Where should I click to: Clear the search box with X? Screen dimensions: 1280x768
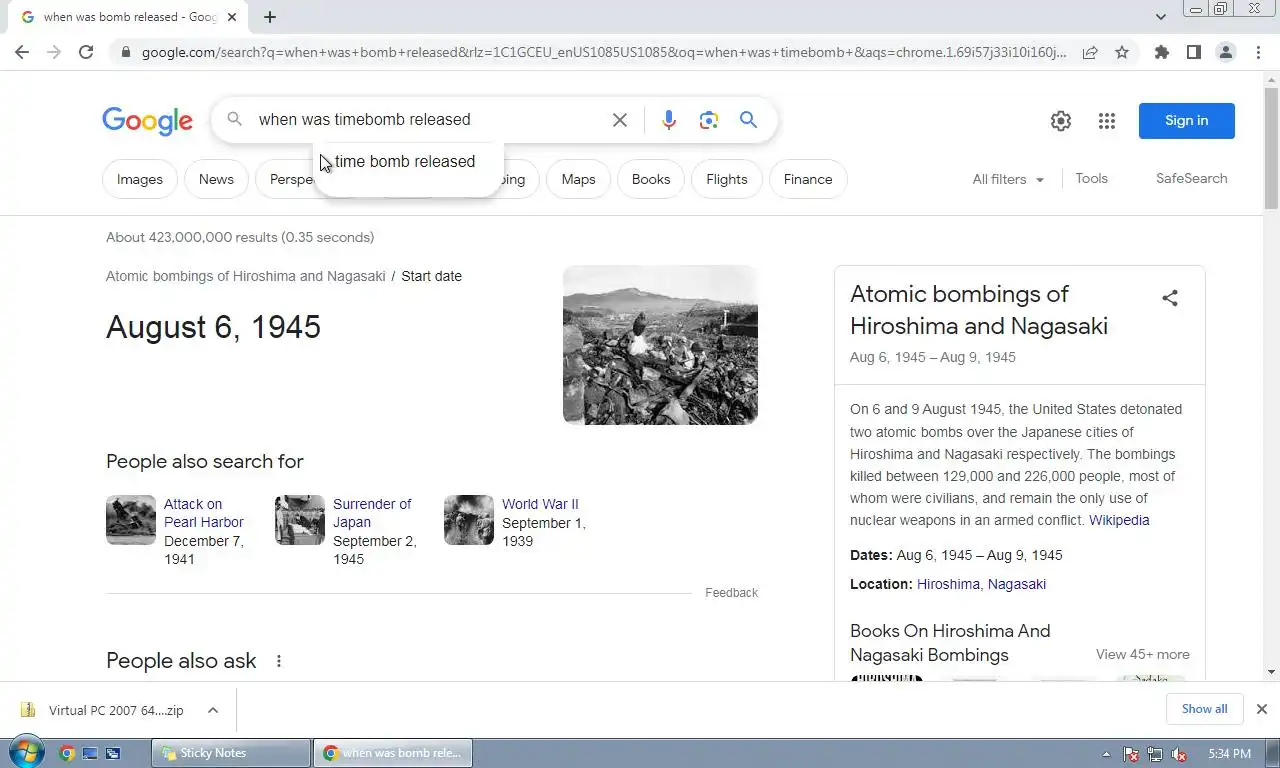pyautogui.click(x=620, y=120)
